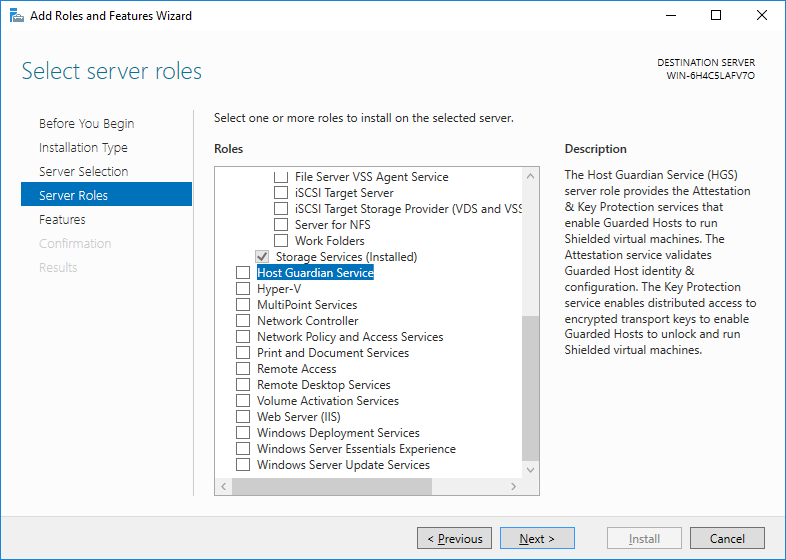Screen dimensions: 786x560
Task: Check the iSCSI Target Server option
Action: [281, 193]
